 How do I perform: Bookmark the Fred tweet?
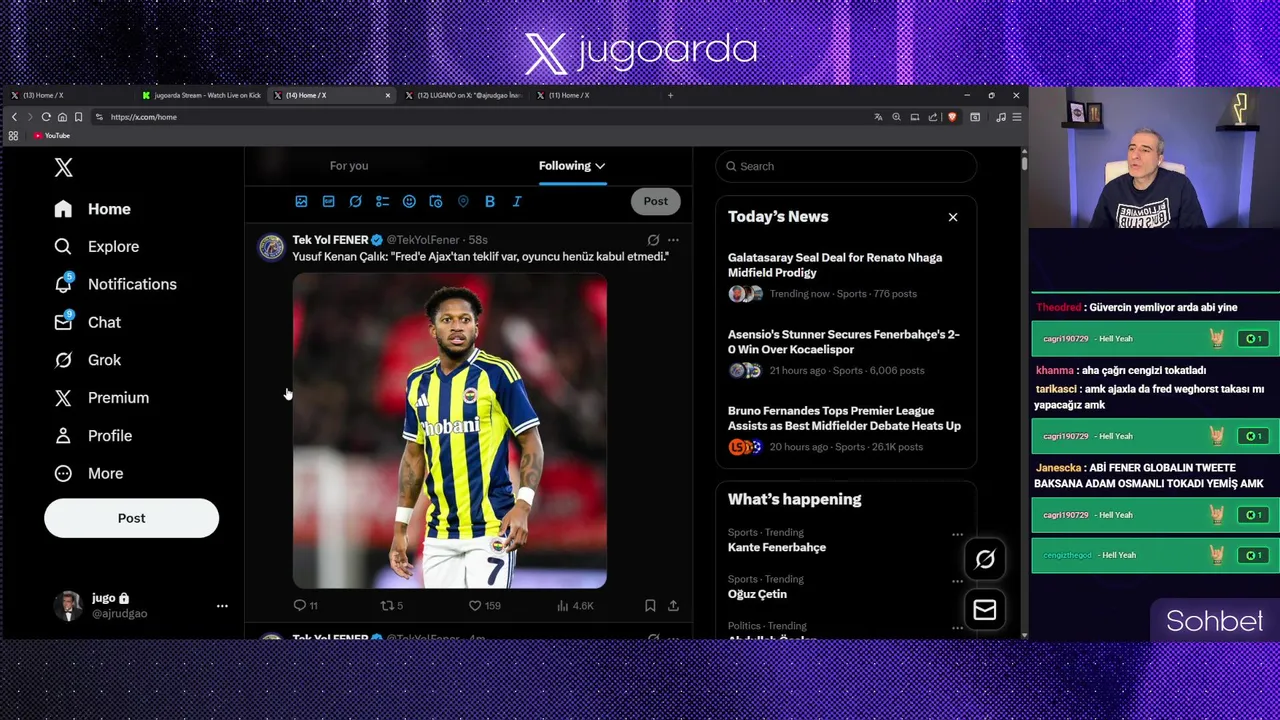(650, 605)
